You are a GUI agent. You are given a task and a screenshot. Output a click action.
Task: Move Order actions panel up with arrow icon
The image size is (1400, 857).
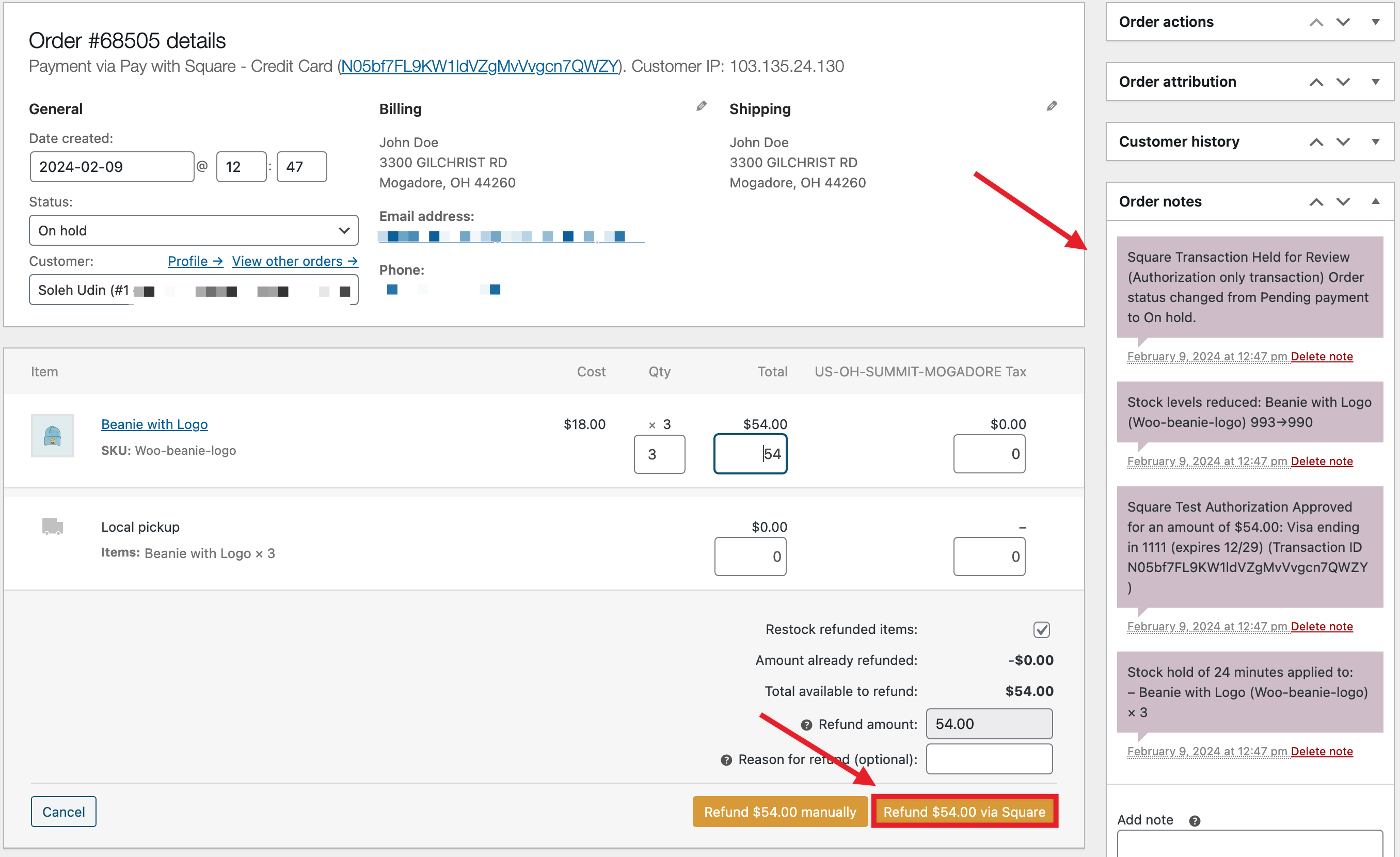(1316, 22)
